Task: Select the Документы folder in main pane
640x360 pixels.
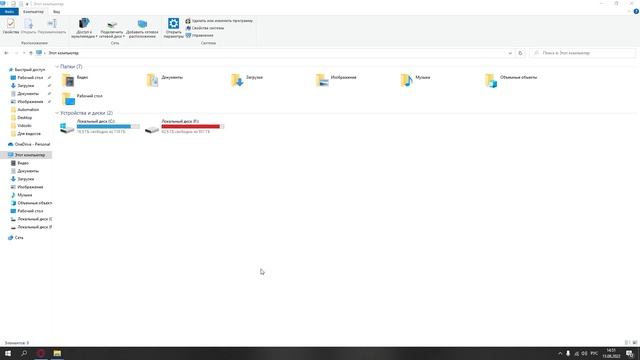Action: click(x=165, y=80)
